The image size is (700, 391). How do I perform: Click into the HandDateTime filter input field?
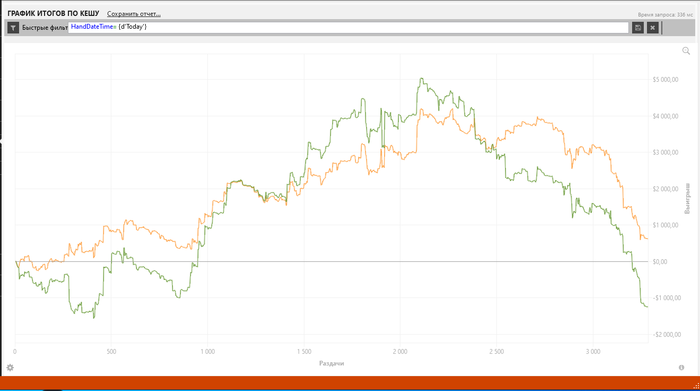[348, 27]
